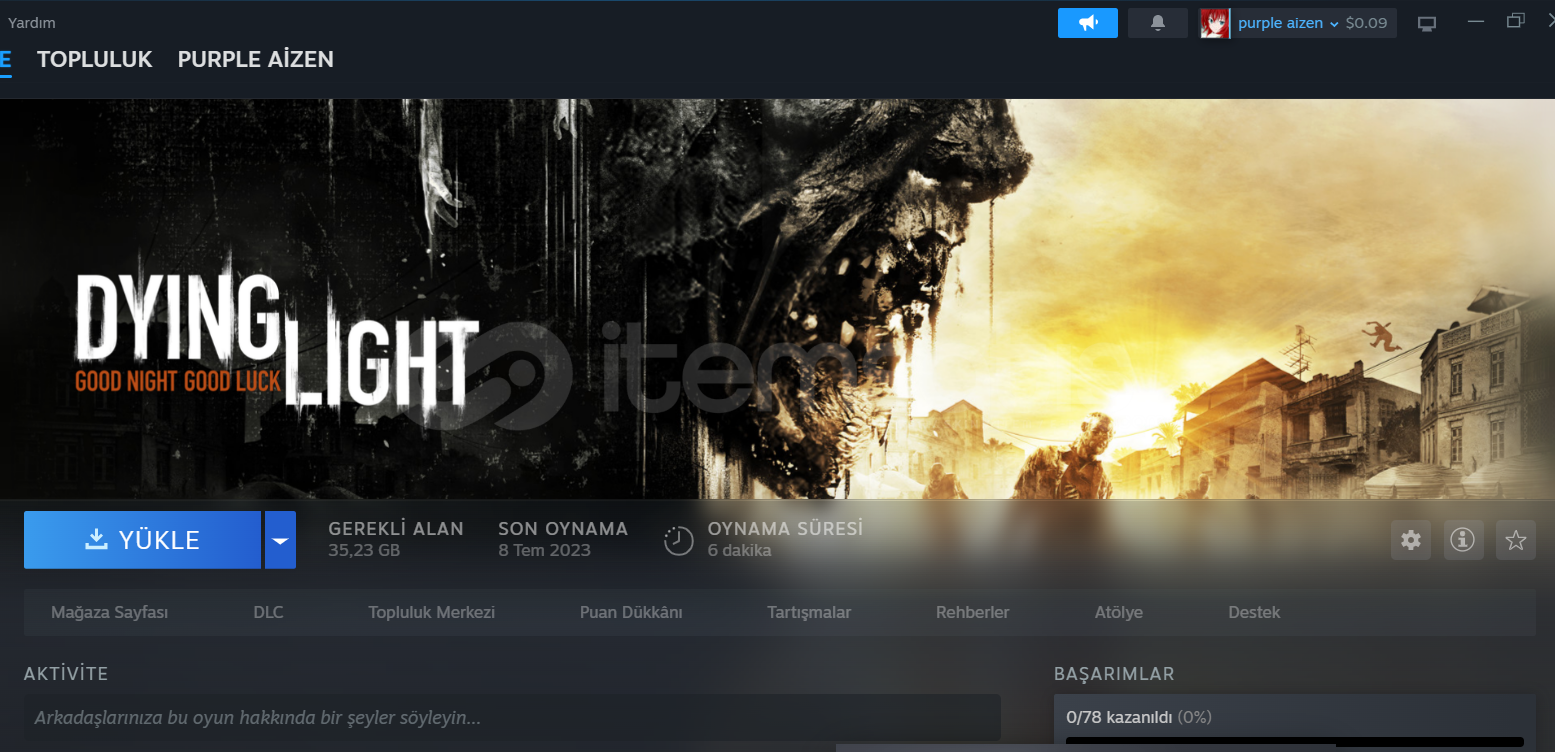
Task: Add Dying Light to favorites with star
Action: (x=1516, y=540)
